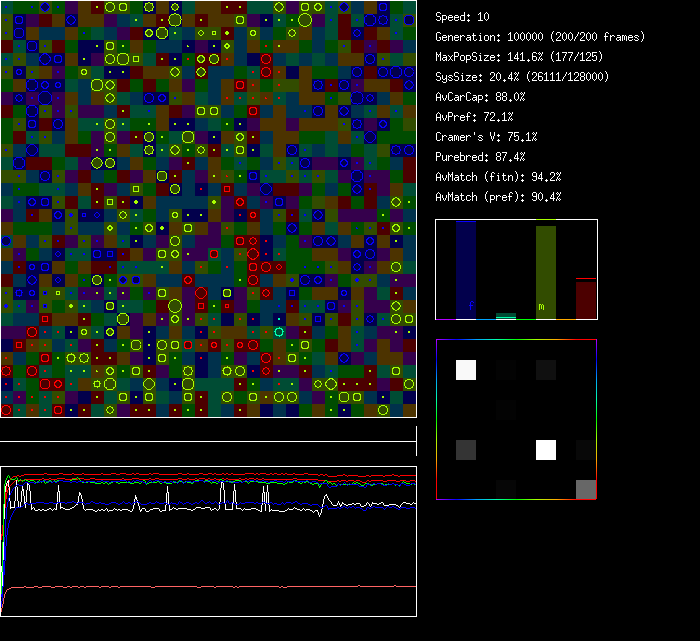
Task: Select the olive bar labeled m
Action: [545, 273]
